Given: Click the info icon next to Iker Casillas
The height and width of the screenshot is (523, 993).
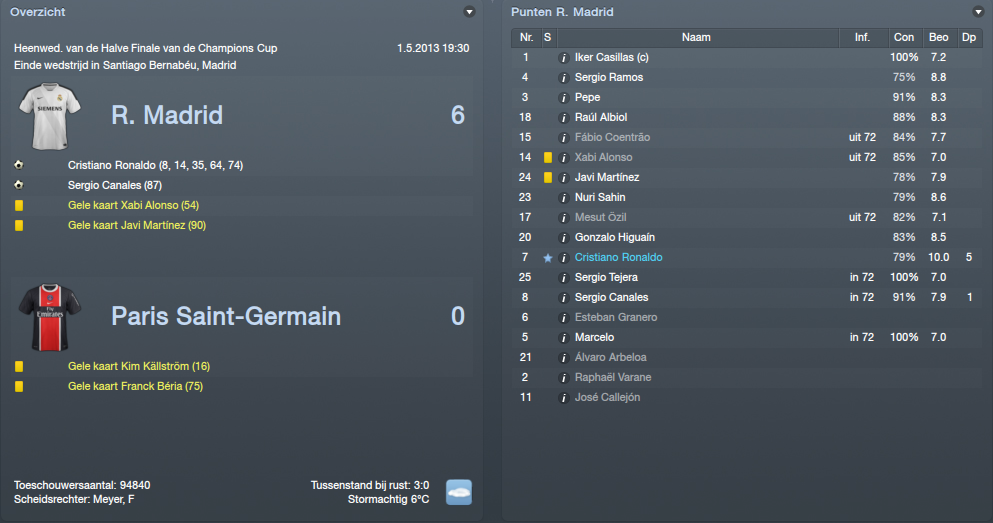Looking at the screenshot, I should click(x=564, y=58).
